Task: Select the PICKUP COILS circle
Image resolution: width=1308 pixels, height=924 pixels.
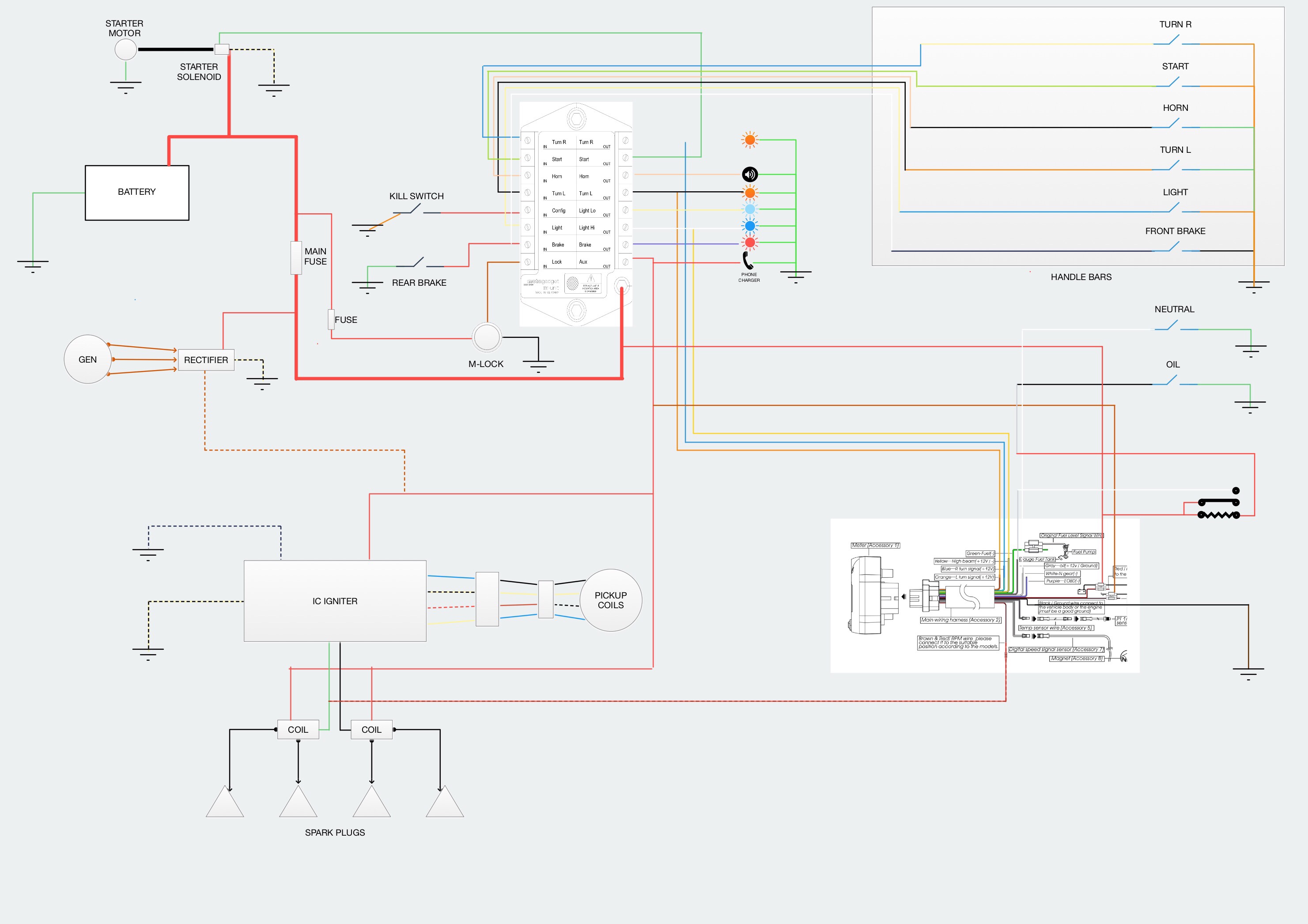Action: 611,600
